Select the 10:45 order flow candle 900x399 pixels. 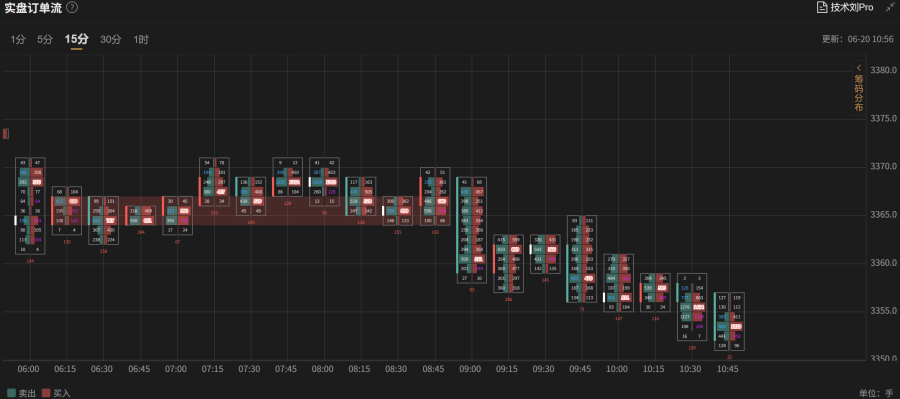[x=729, y=321]
